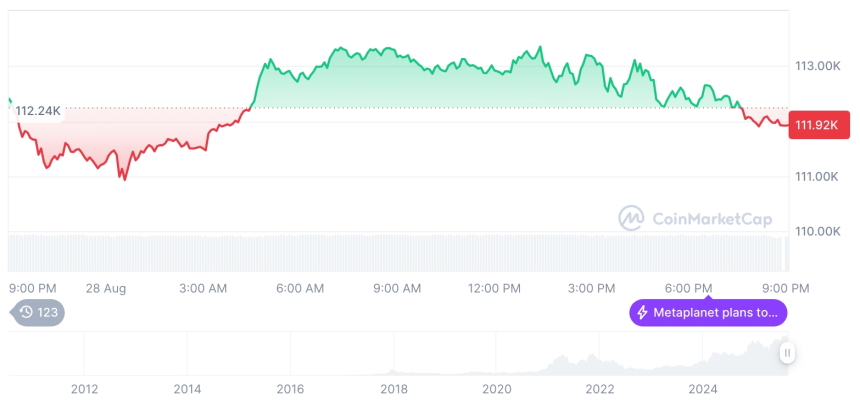
Task: Select year 2016 in the range navigator
Action: tap(290, 388)
